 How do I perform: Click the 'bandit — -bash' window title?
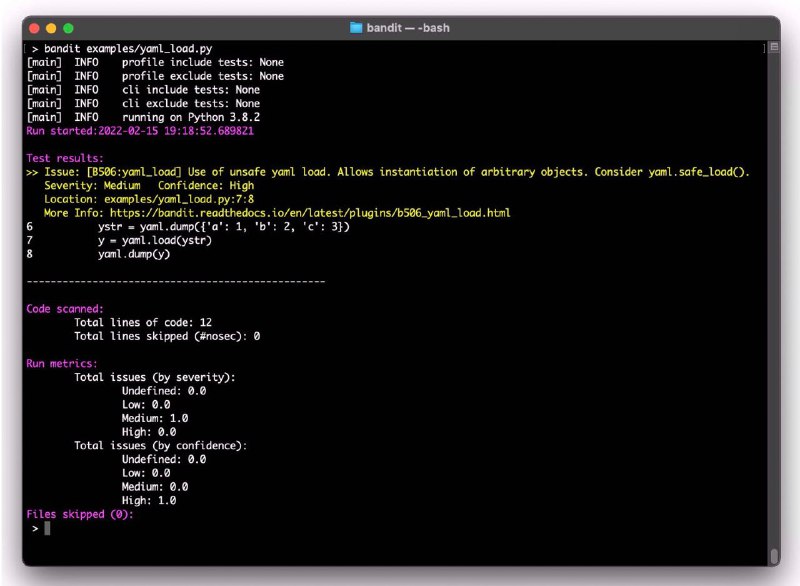point(408,28)
